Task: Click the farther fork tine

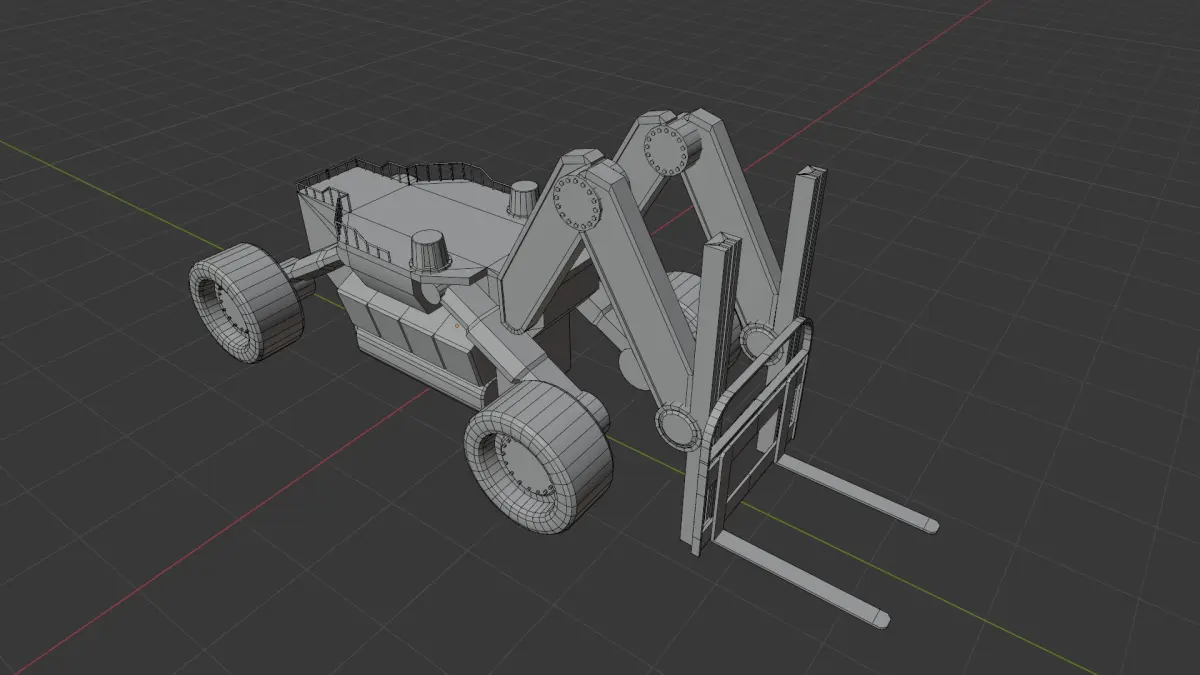Action: tap(858, 492)
